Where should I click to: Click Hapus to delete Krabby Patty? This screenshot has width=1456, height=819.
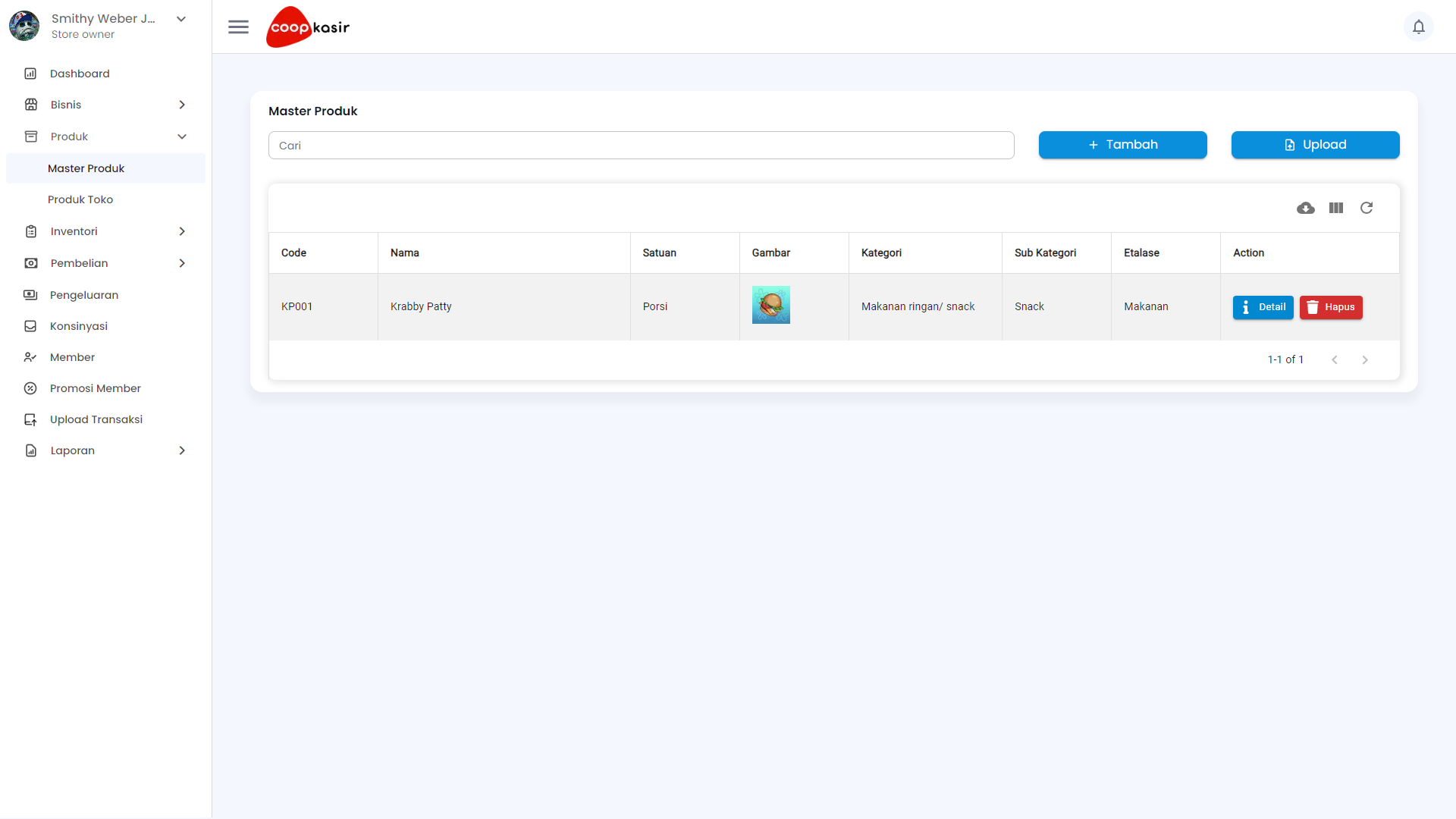(x=1331, y=307)
